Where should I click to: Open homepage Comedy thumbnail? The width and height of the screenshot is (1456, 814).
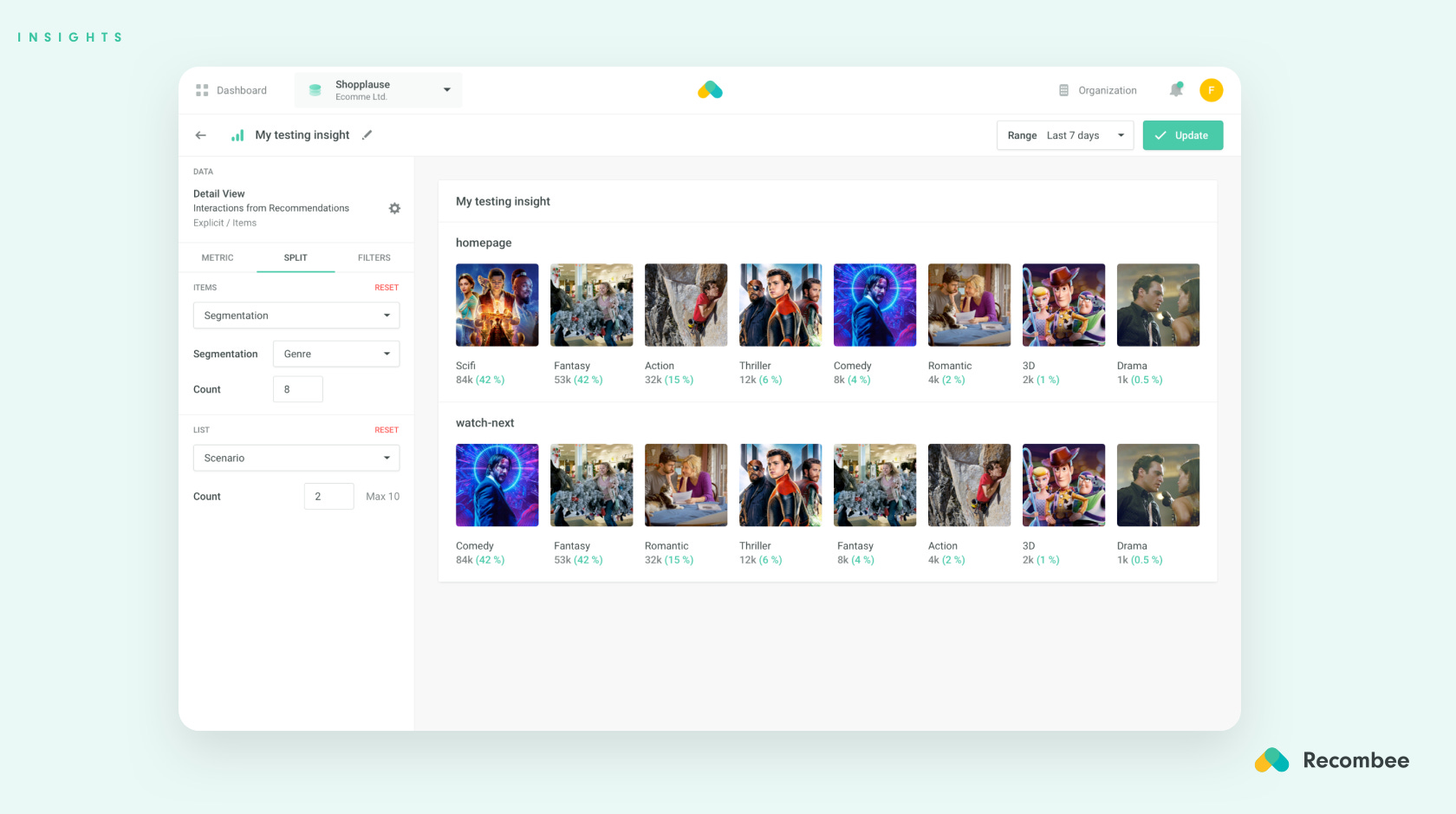point(875,305)
